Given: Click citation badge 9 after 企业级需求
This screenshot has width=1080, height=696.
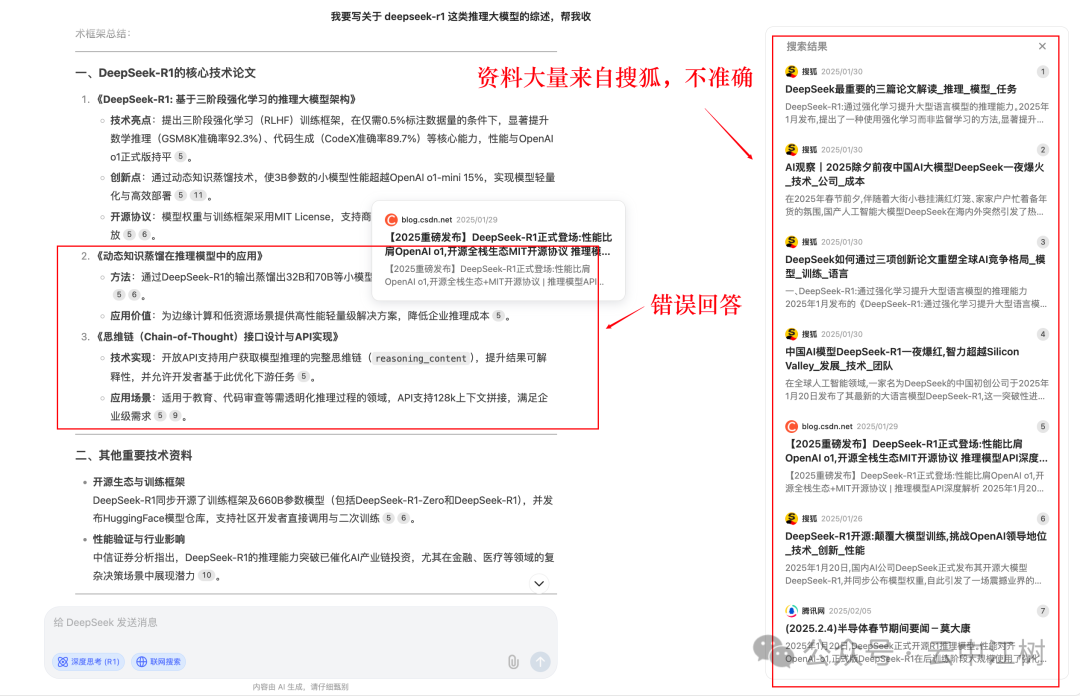Looking at the screenshot, I should click(x=176, y=416).
